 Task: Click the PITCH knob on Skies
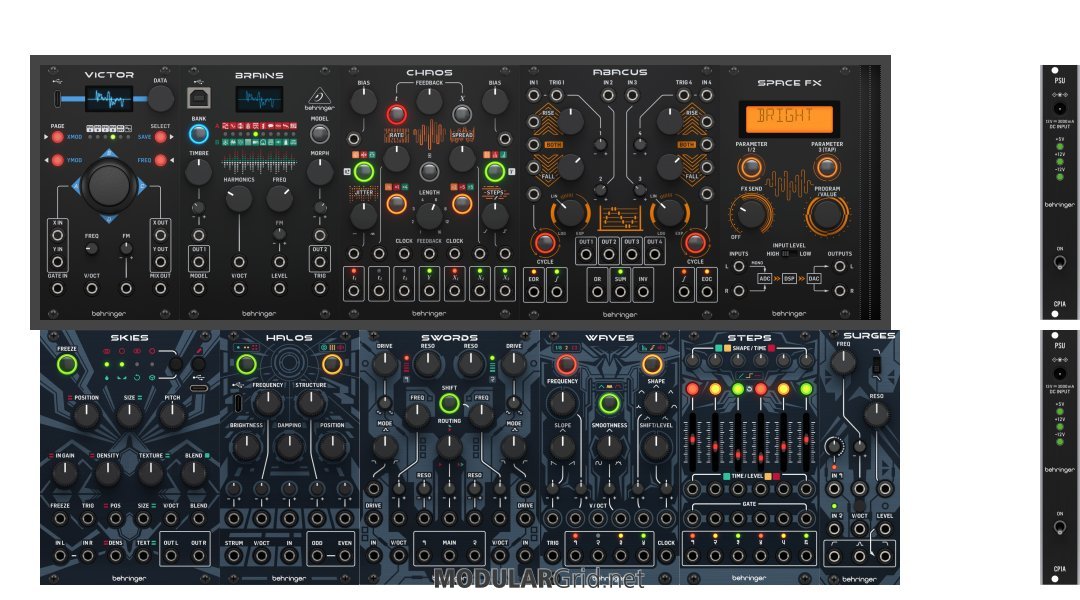(x=172, y=416)
